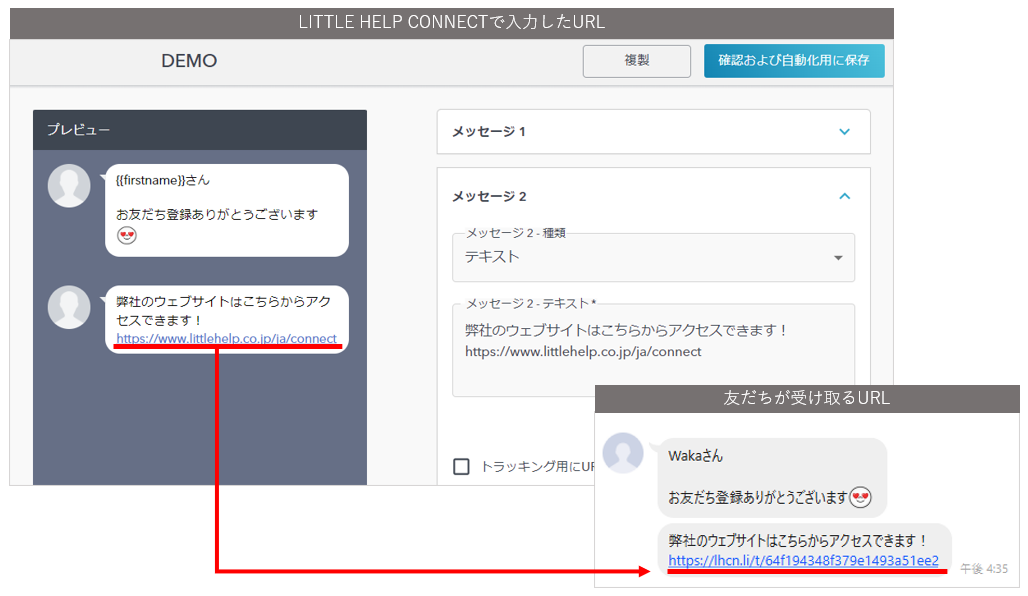This screenshot has height=596, width=1028.
Task: Open the メッセージ 2 - 種類 dropdown
Action: 654,257
